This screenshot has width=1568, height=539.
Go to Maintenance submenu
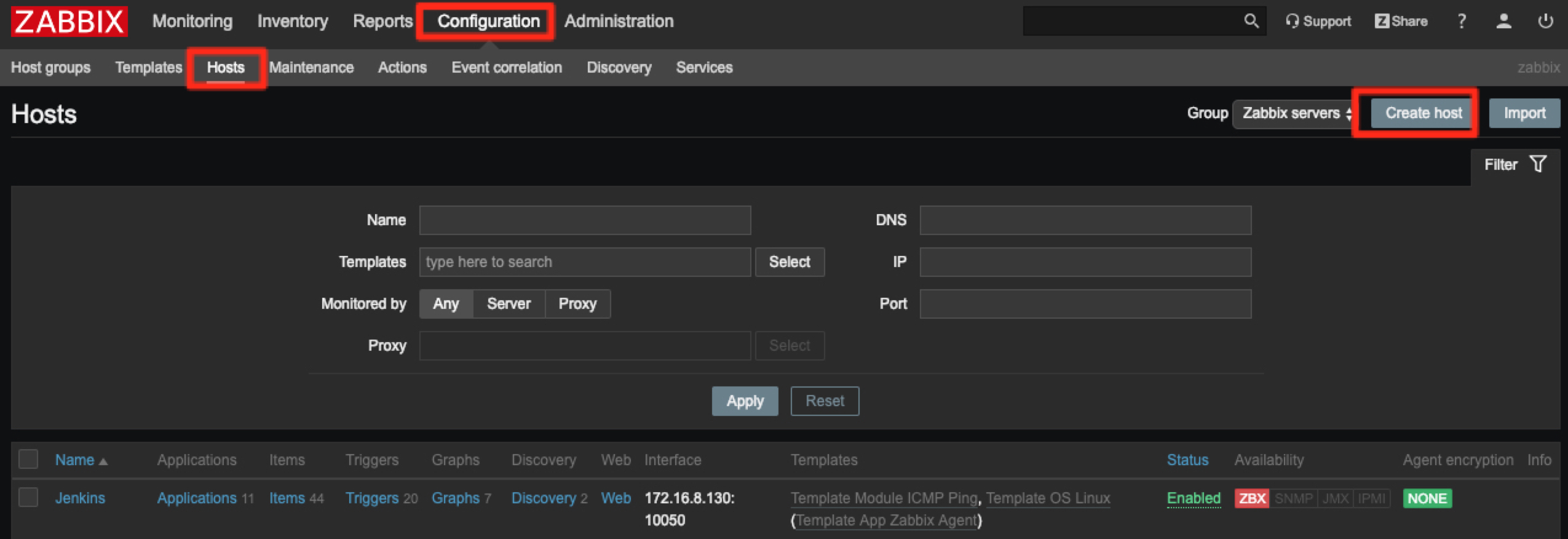click(311, 68)
